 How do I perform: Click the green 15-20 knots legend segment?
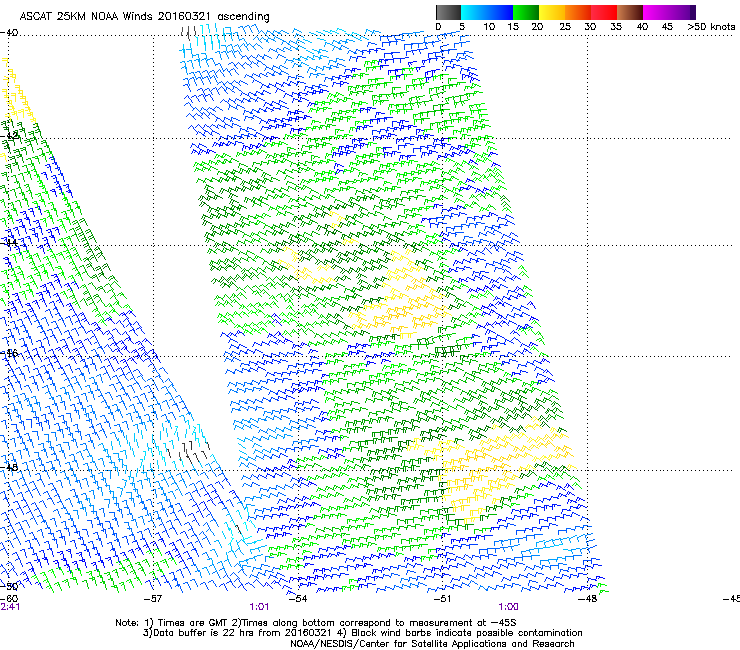[526, 12]
